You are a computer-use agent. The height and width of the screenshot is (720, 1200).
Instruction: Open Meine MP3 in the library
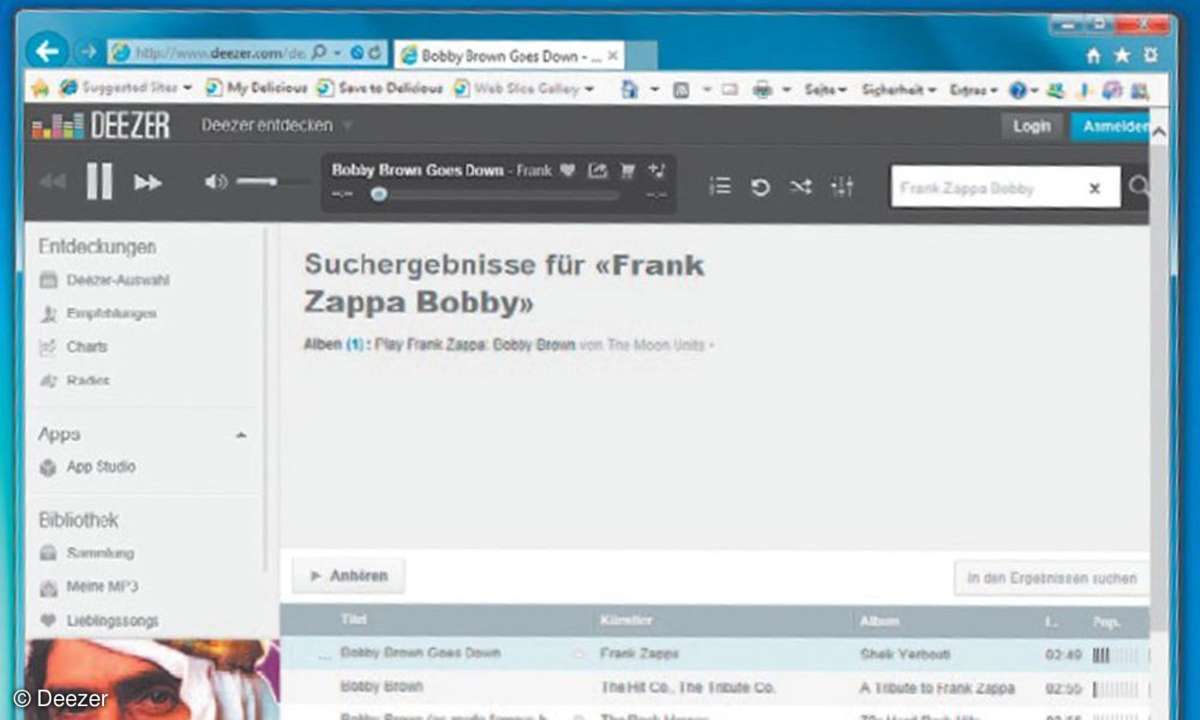(88, 587)
